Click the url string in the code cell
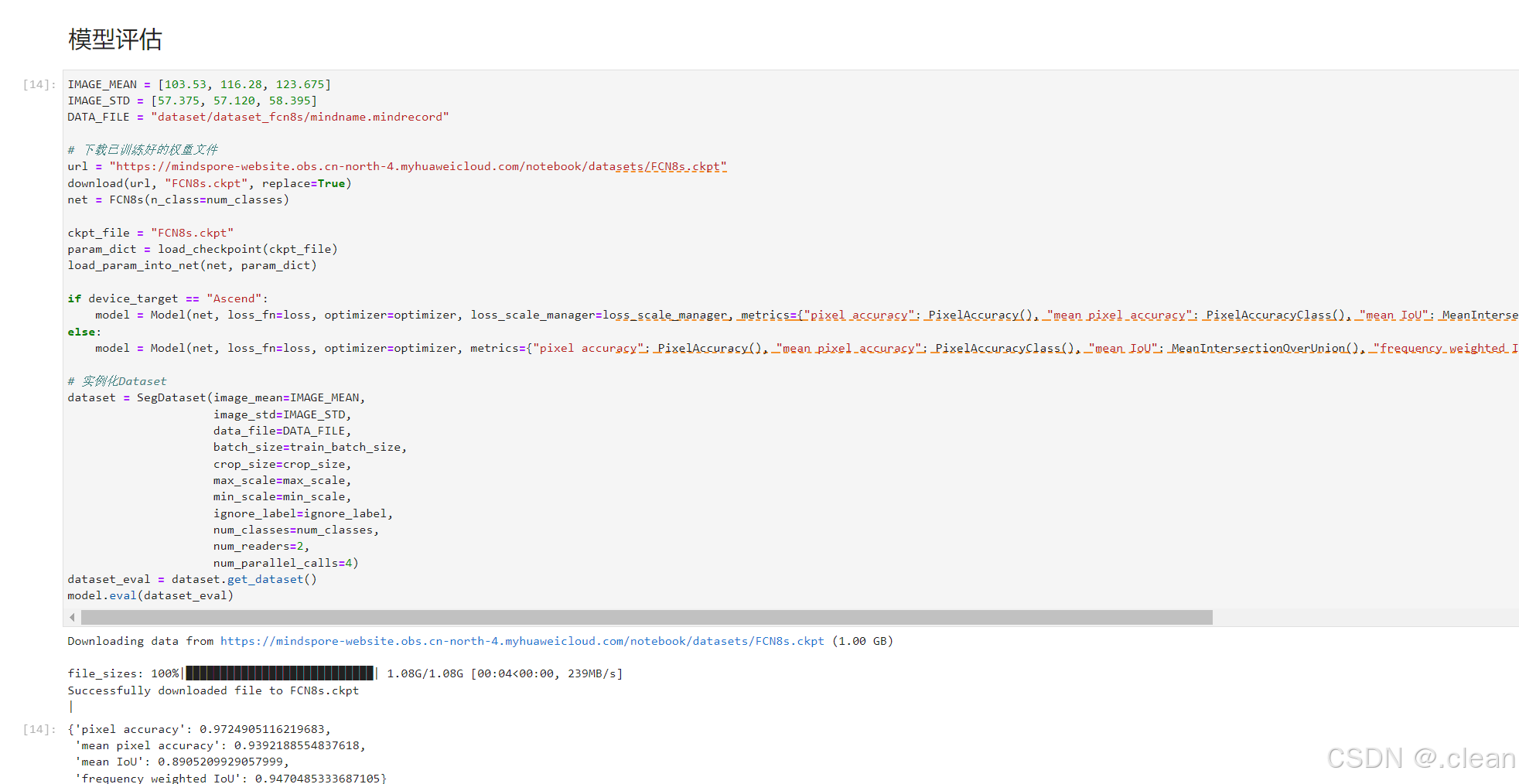The height and width of the screenshot is (784, 1519). [418, 166]
